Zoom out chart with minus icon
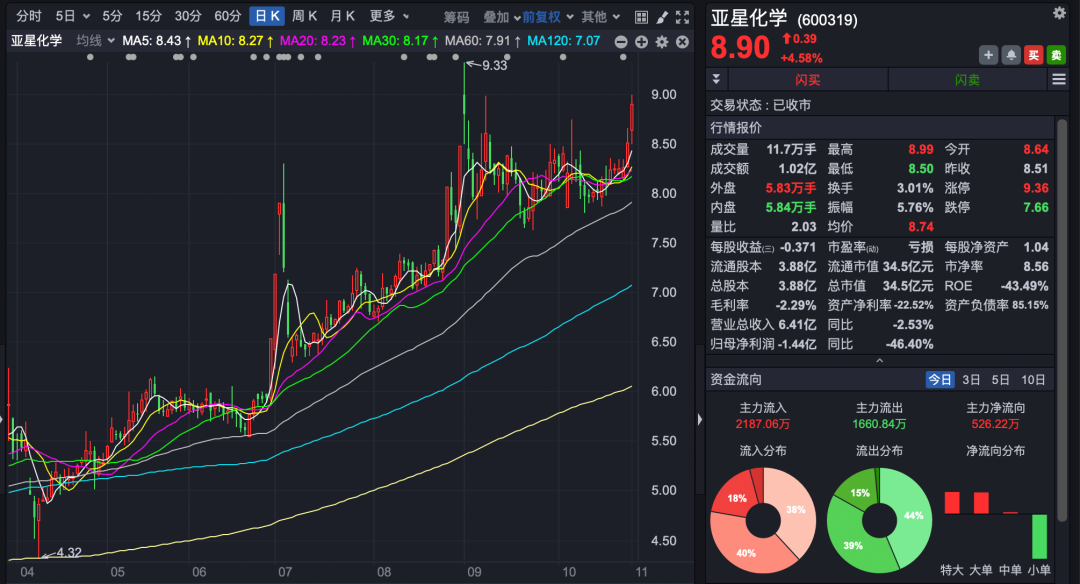Screen dimensions: 1080x584 pyautogui.click(x=621, y=41)
